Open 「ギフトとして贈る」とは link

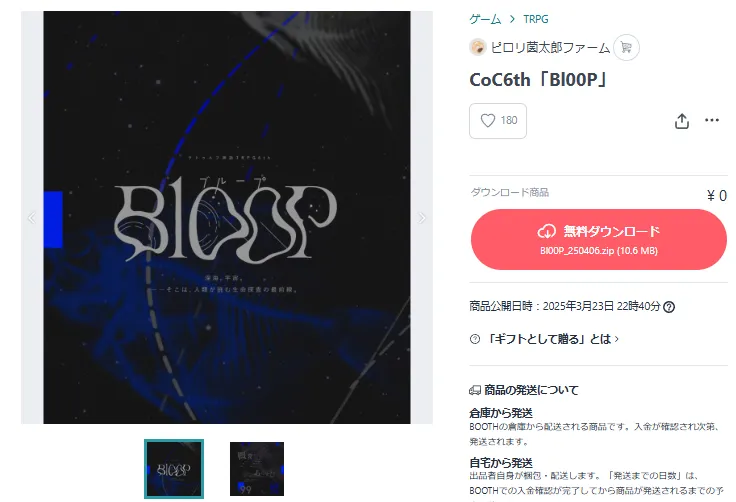[x=549, y=339]
